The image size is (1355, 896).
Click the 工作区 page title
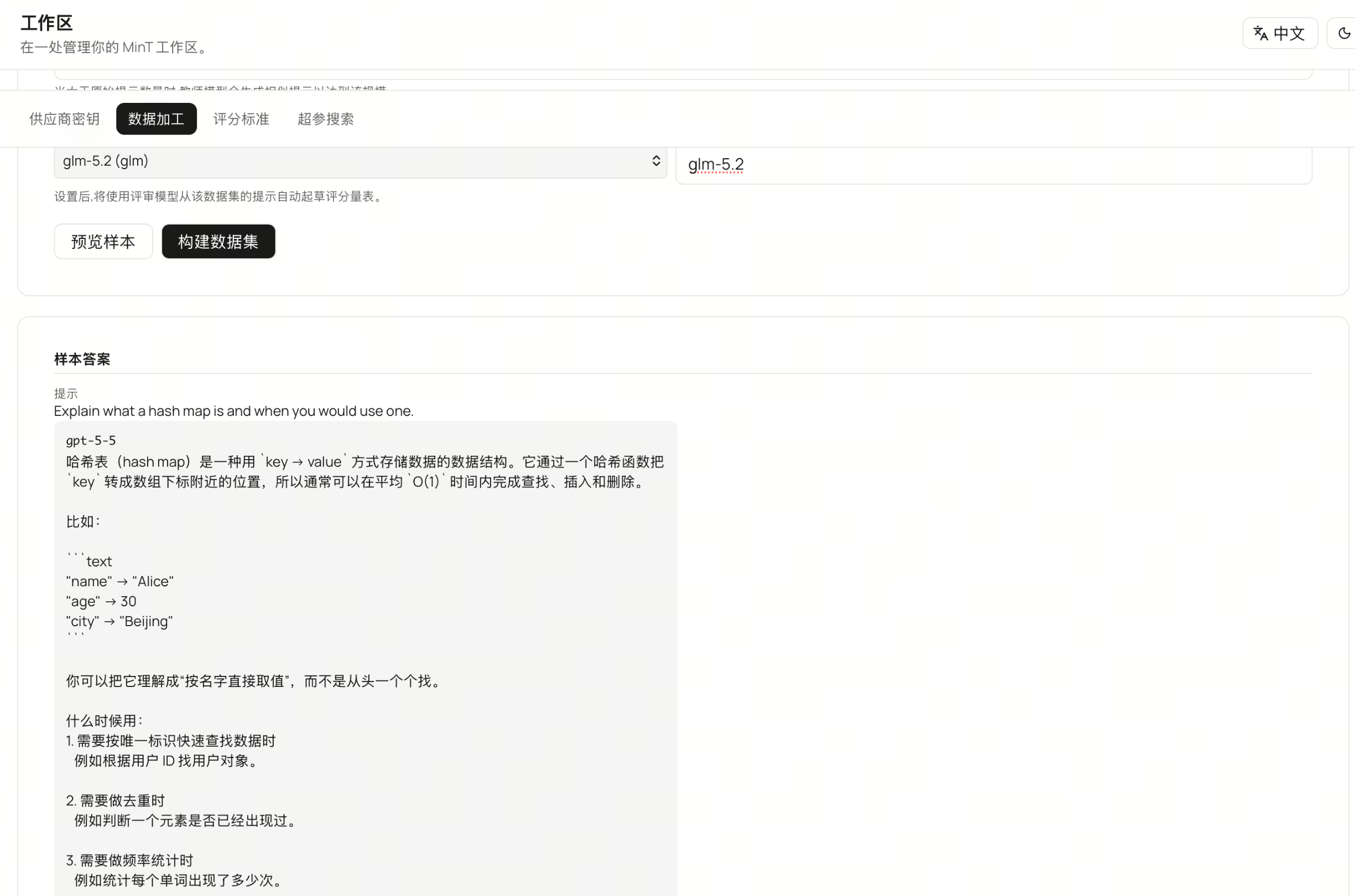point(47,23)
